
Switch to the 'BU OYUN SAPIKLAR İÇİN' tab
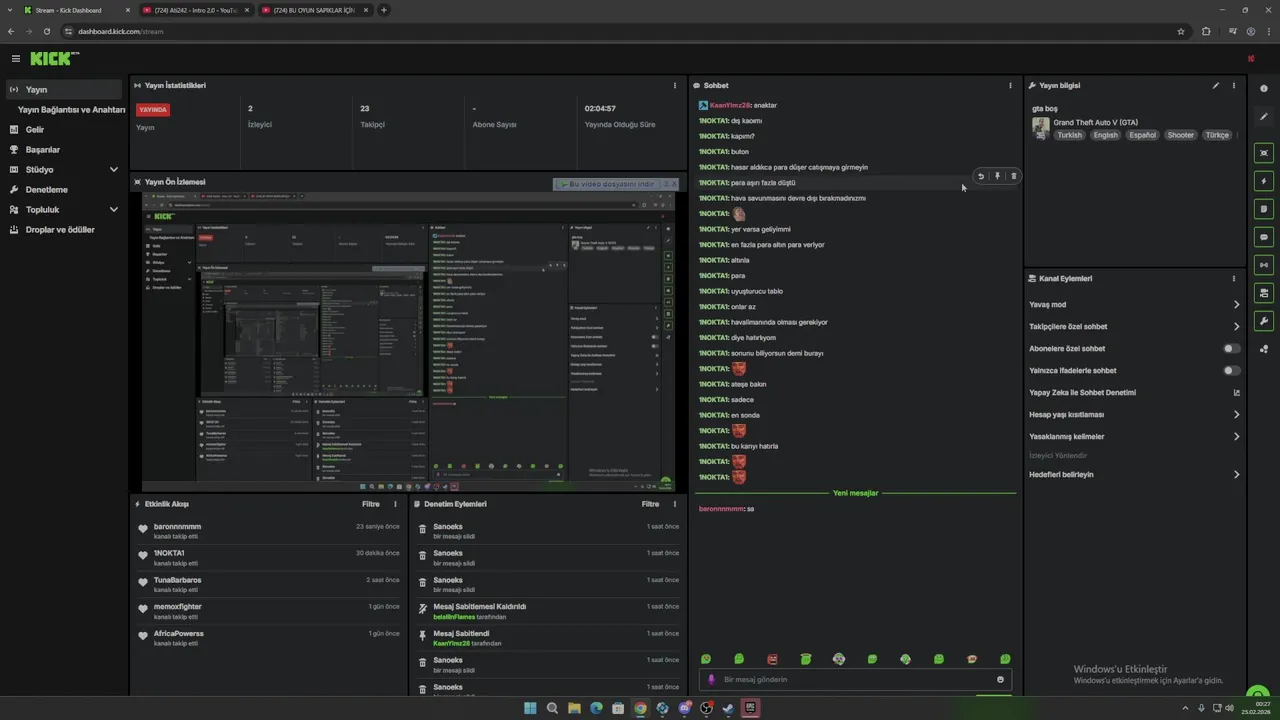(315, 10)
